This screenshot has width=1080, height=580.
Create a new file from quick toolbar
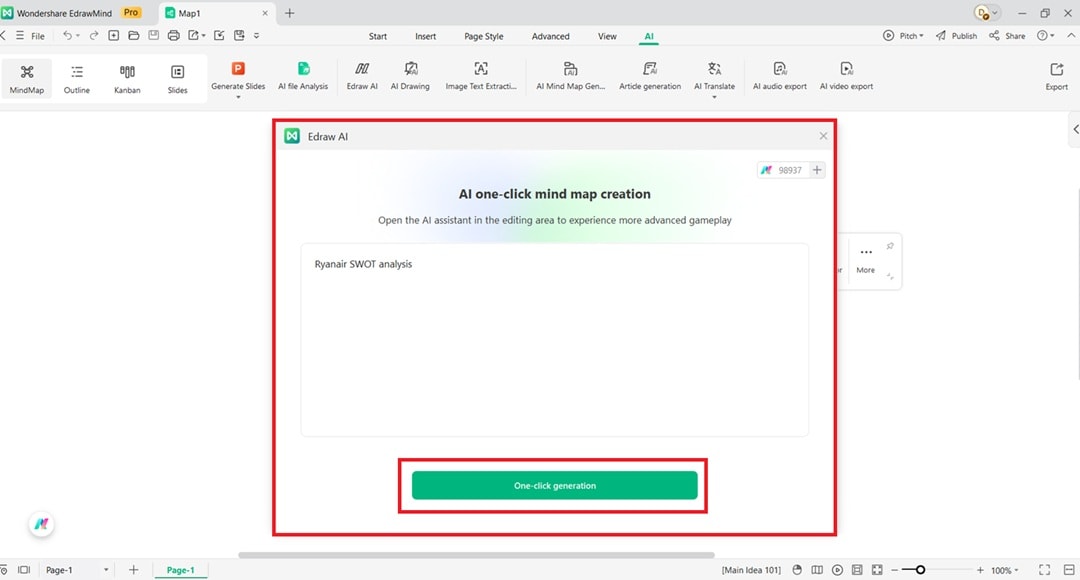pos(114,35)
